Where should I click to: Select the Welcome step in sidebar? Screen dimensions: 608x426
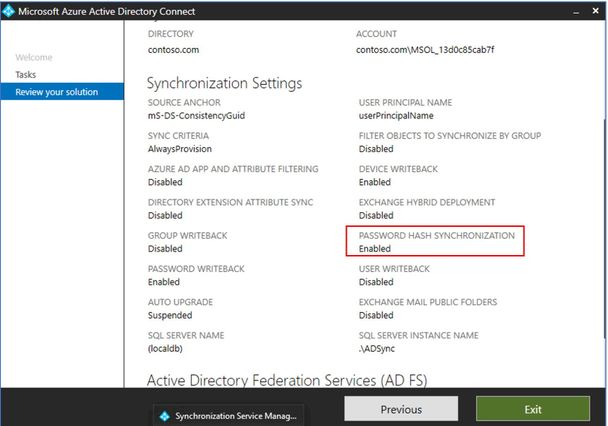click(x=34, y=57)
